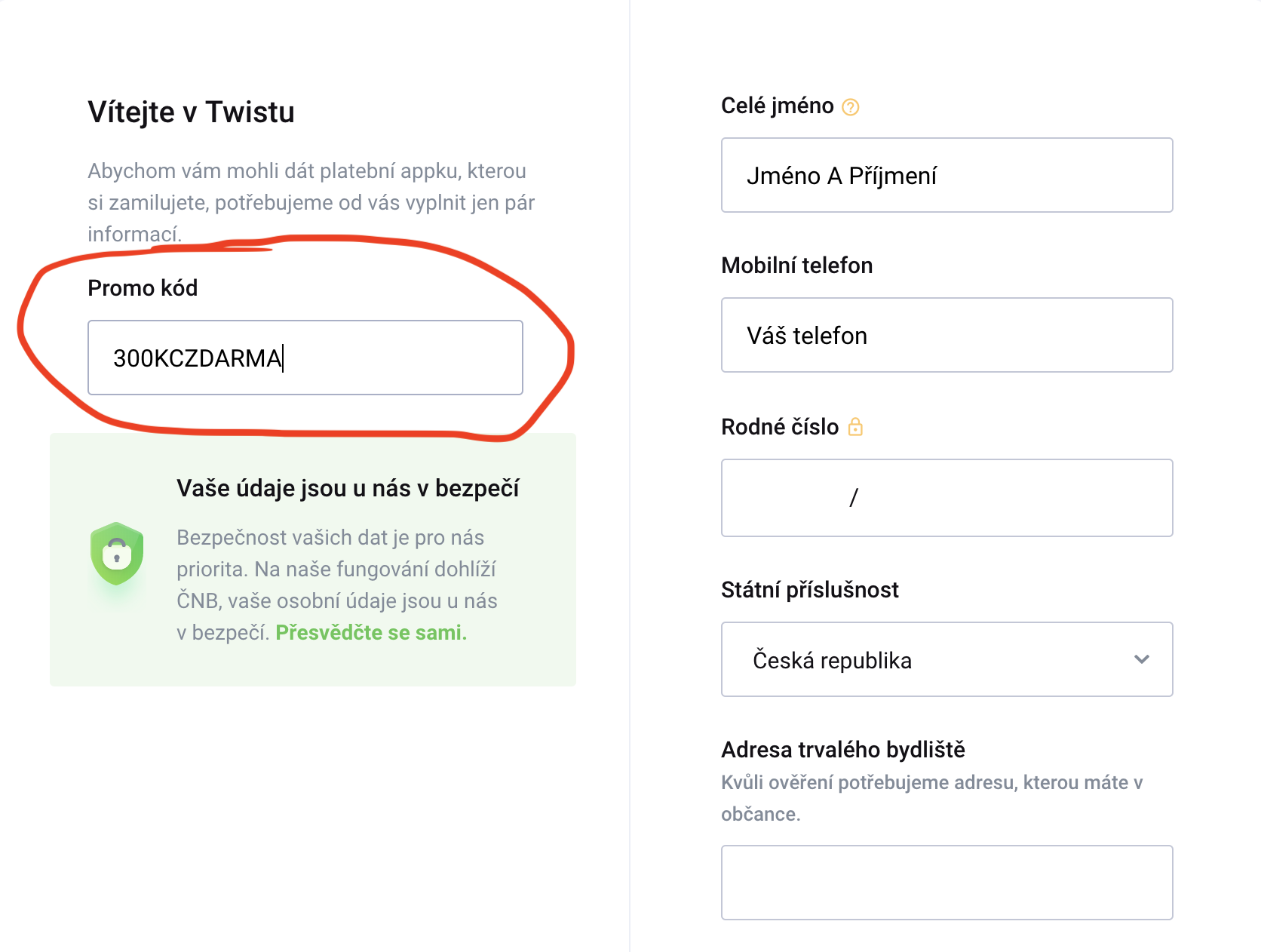Click the "Adresa trvalého bydliště" label

pos(842,750)
